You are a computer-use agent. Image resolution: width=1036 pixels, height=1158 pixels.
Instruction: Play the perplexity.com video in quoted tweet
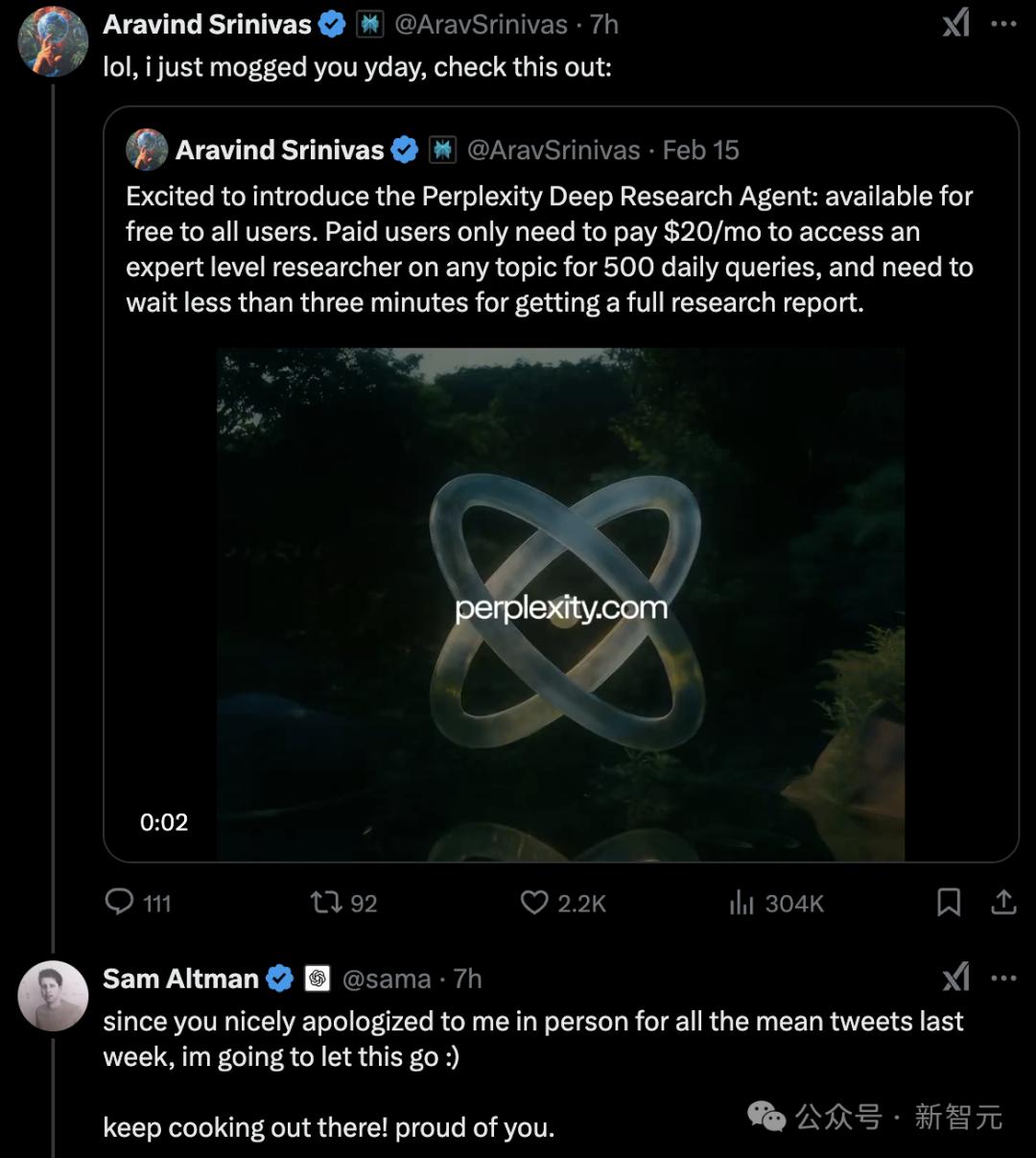point(560,604)
